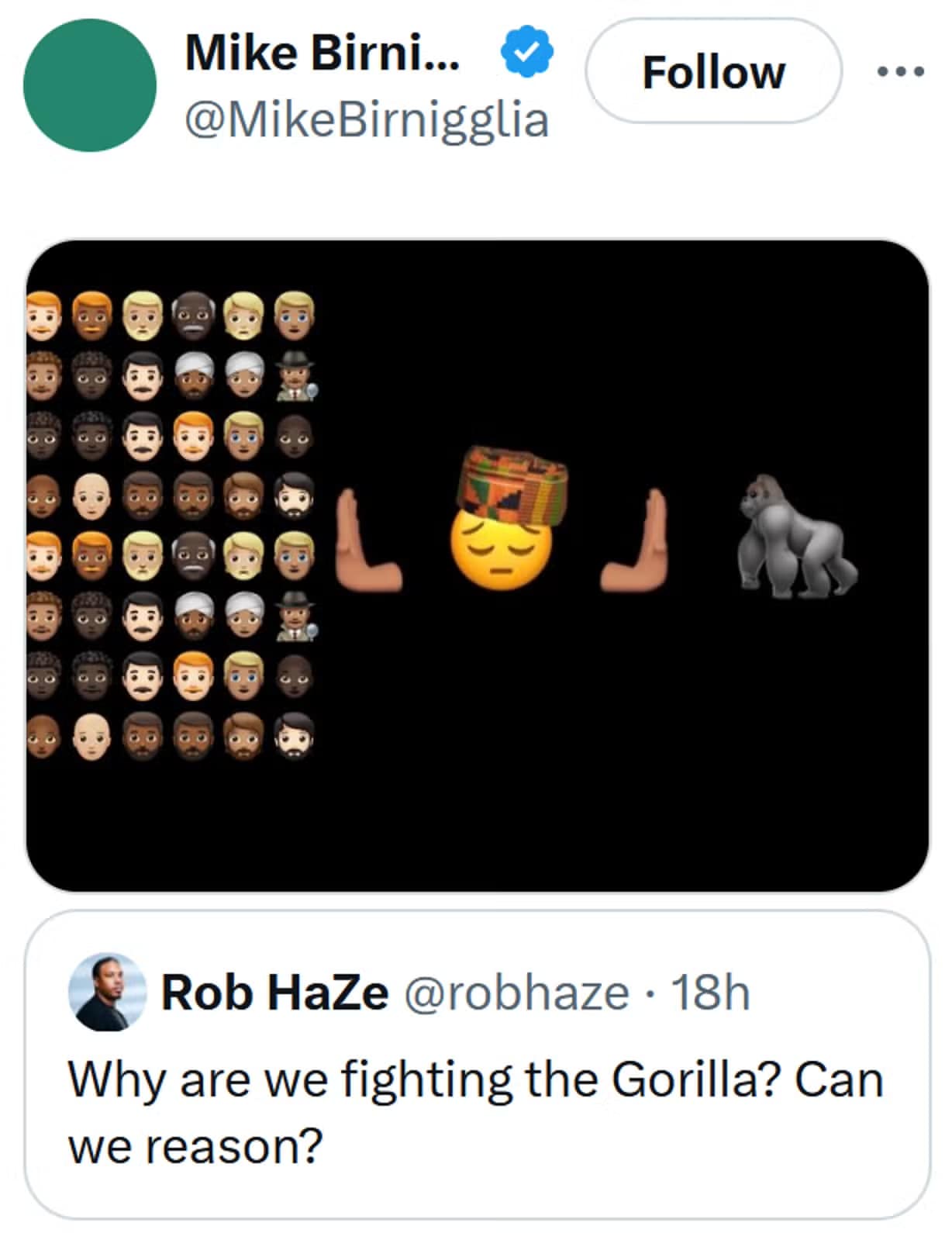Click the bald man emoji in the crowd
The image size is (952, 1233).
(91, 496)
